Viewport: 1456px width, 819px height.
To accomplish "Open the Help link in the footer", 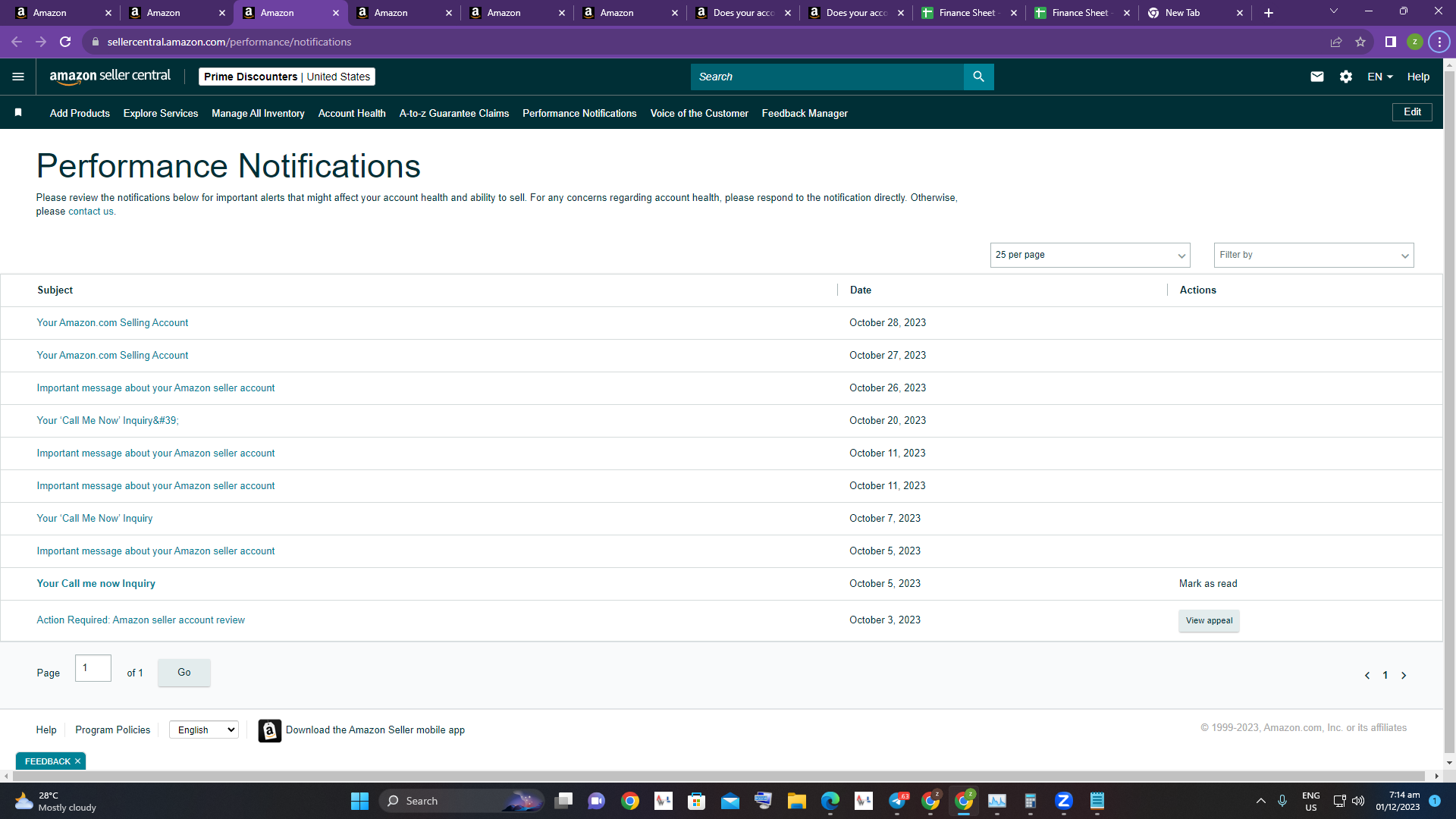I will (46, 730).
